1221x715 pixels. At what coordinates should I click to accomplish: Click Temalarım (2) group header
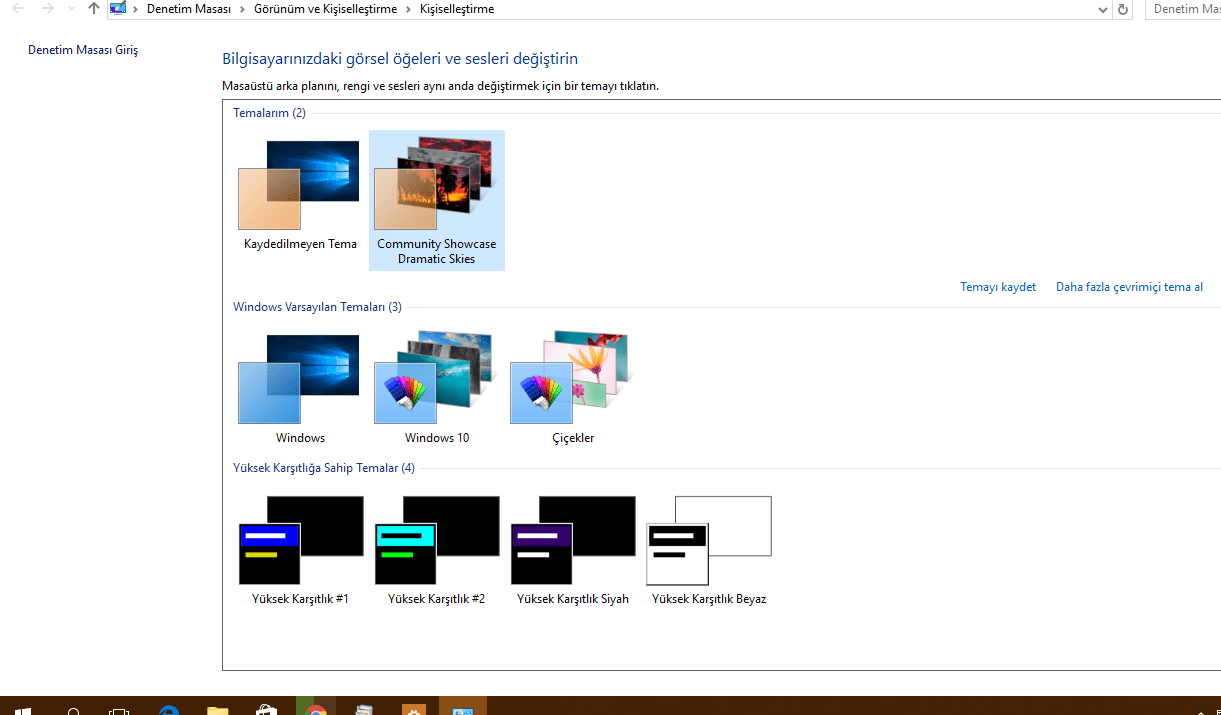pyautogui.click(x=269, y=113)
